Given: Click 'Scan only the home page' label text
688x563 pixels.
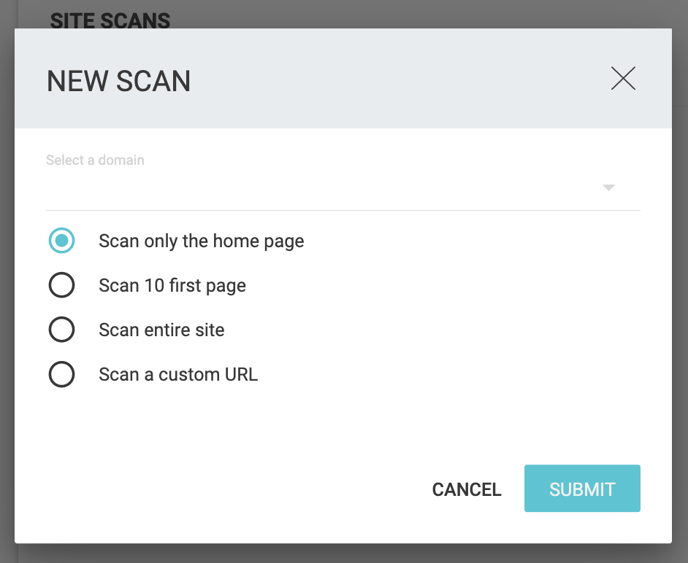Looking at the screenshot, I should click(201, 241).
